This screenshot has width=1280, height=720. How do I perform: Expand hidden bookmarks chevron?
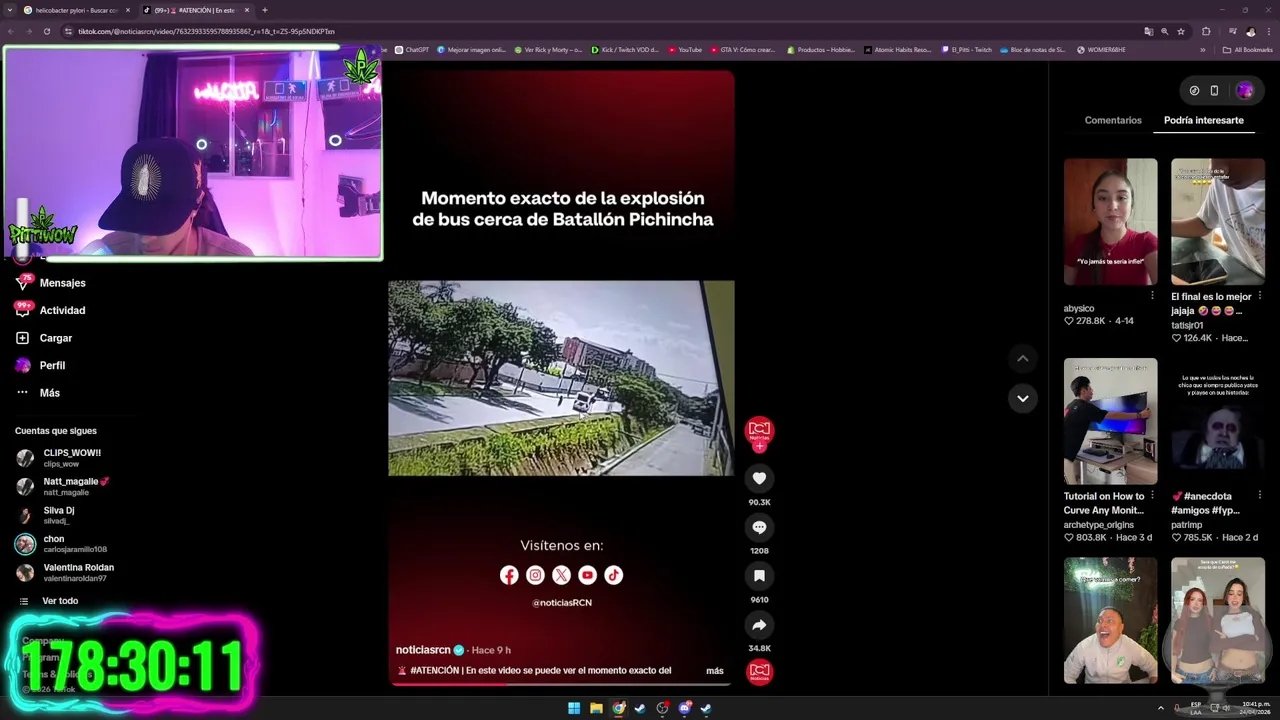pyautogui.click(x=1203, y=49)
